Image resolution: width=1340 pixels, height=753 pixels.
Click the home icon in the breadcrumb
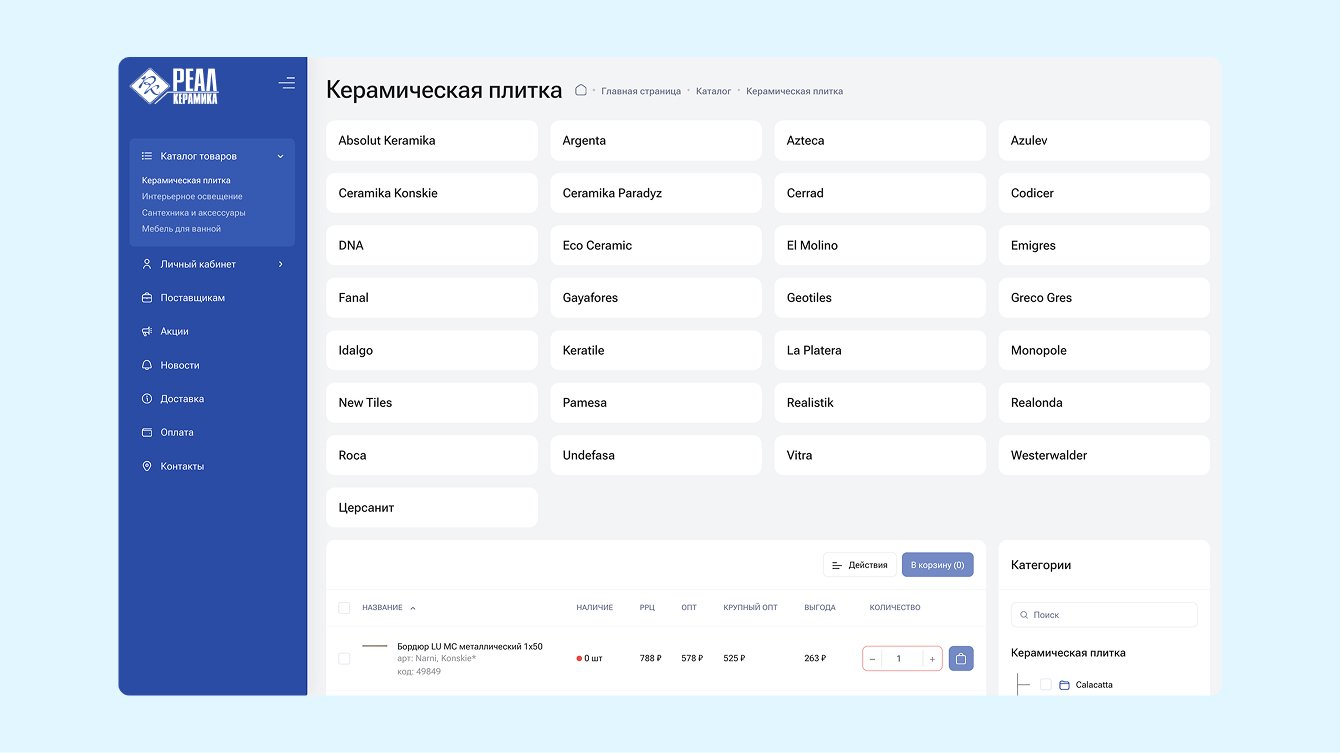(580, 90)
